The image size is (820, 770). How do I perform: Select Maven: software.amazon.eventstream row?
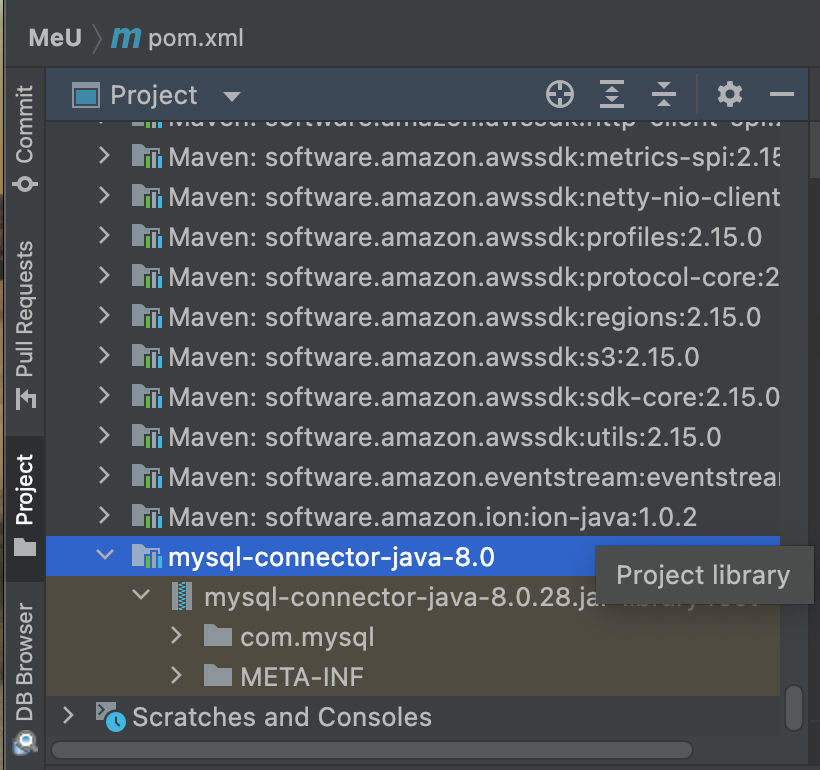point(413,477)
